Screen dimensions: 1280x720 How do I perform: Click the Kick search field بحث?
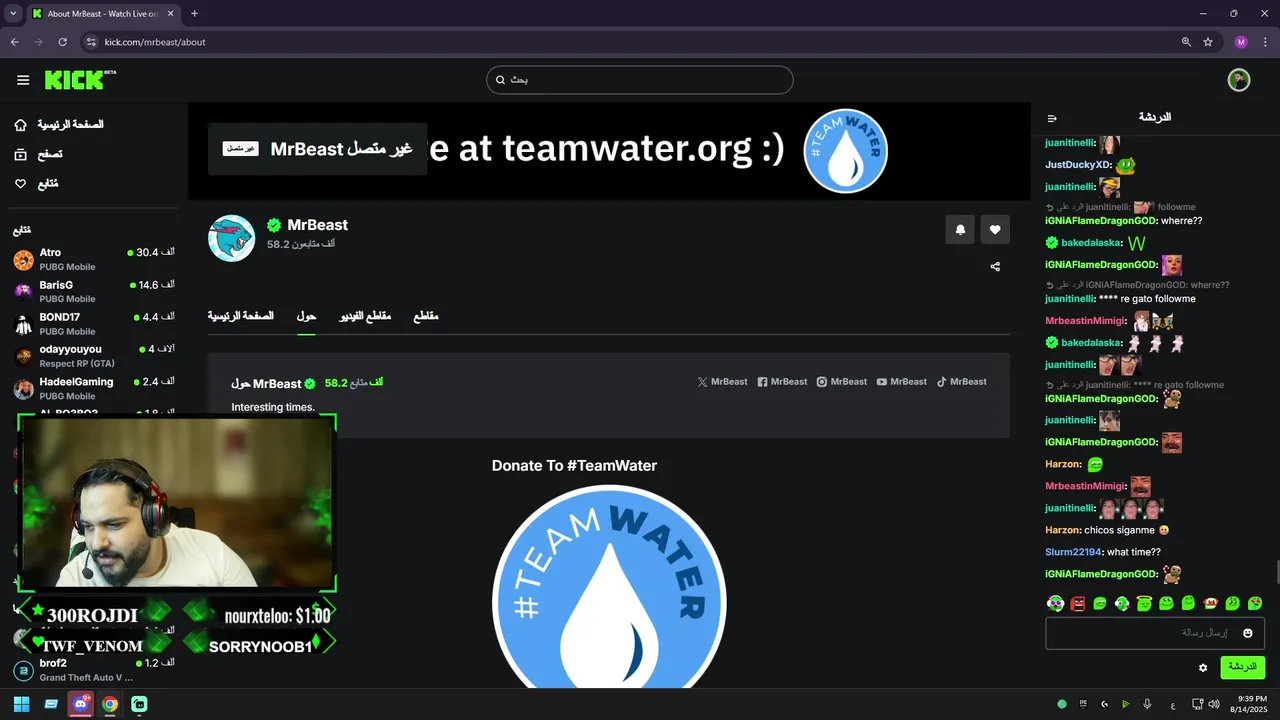pyautogui.click(x=640, y=80)
